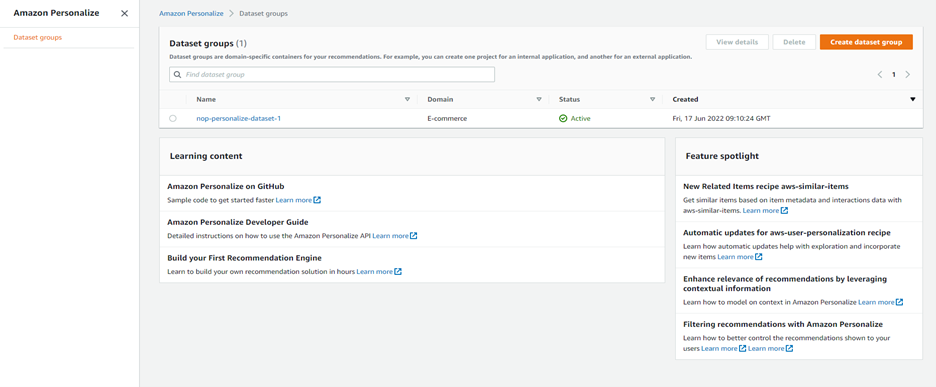Click external link icon for contextual information
Image resolution: width=936 pixels, height=387 pixels.
(900, 302)
